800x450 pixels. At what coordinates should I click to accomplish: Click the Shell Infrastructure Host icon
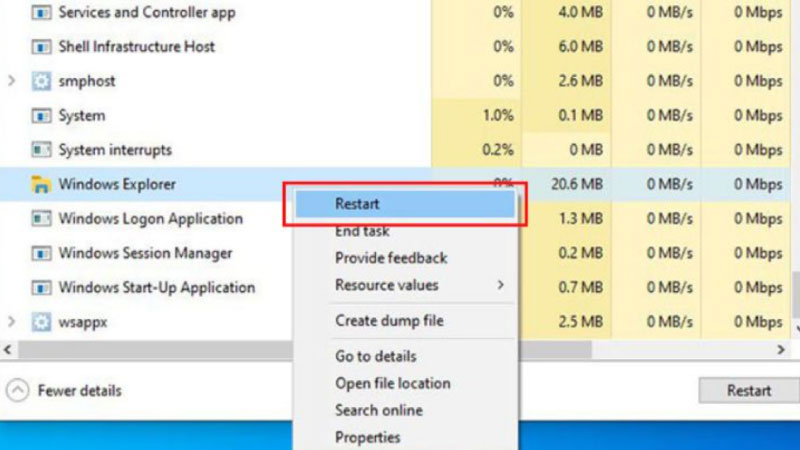click(41, 47)
